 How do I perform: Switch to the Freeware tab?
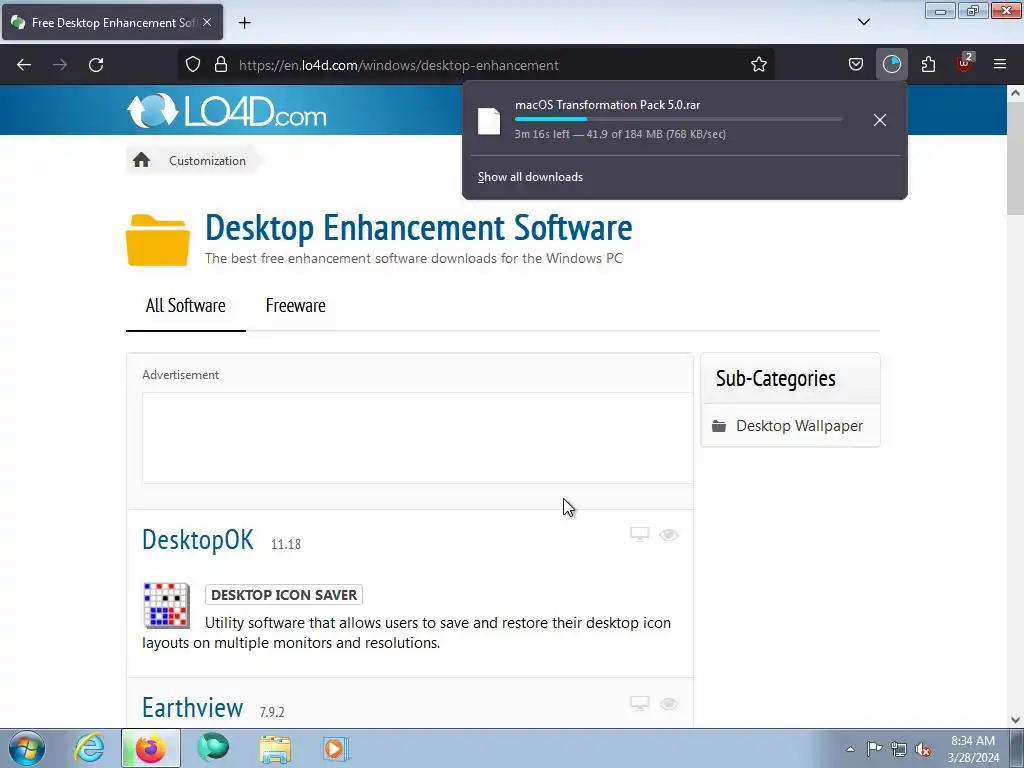pyautogui.click(x=295, y=306)
